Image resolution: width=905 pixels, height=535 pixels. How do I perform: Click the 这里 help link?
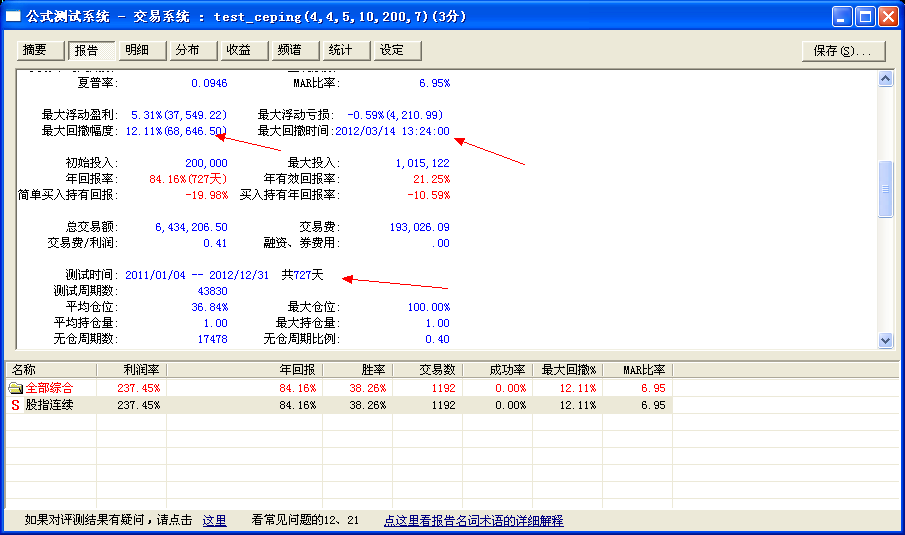click(215, 521)
